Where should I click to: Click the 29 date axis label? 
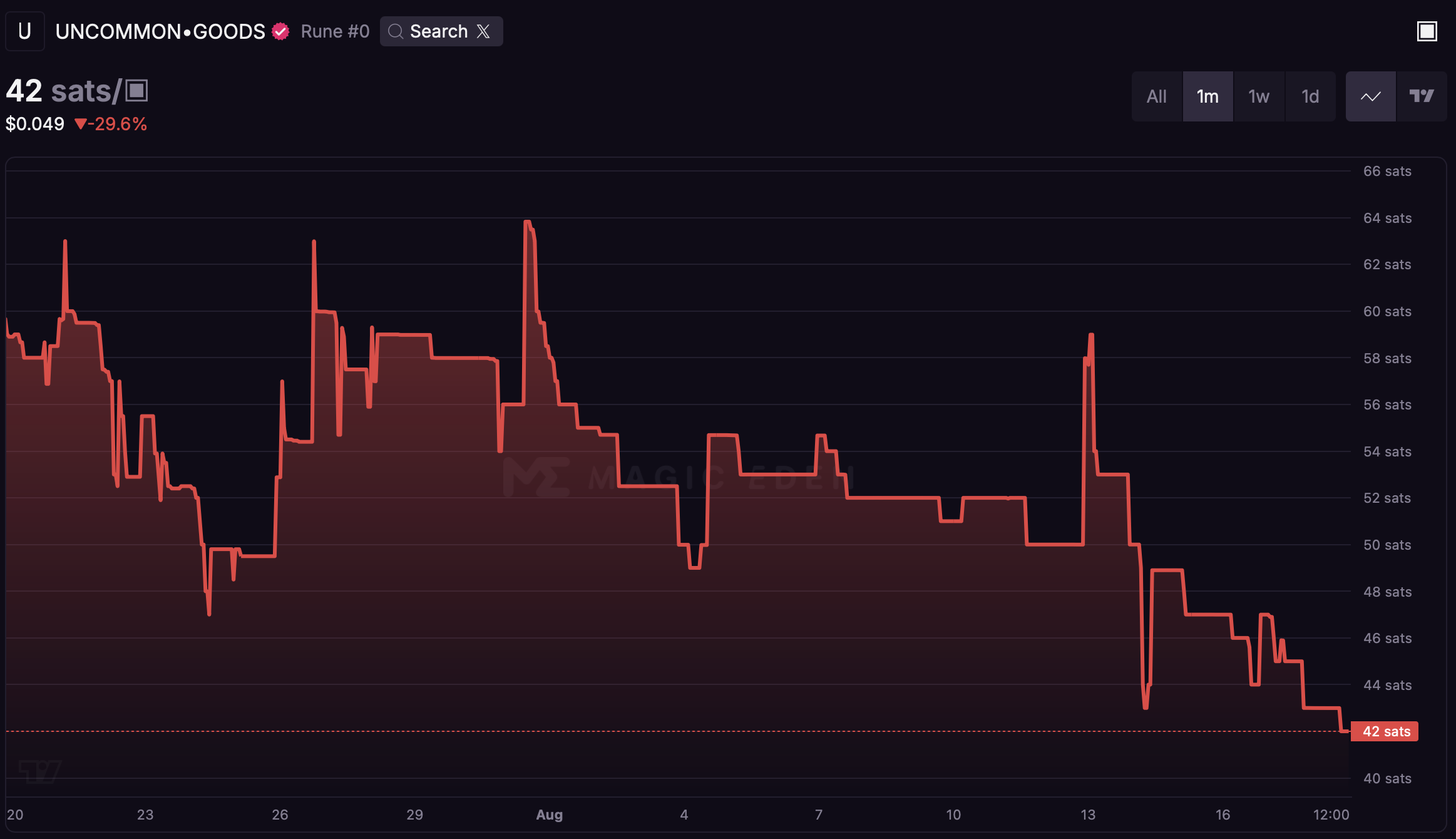click(414, 815)
